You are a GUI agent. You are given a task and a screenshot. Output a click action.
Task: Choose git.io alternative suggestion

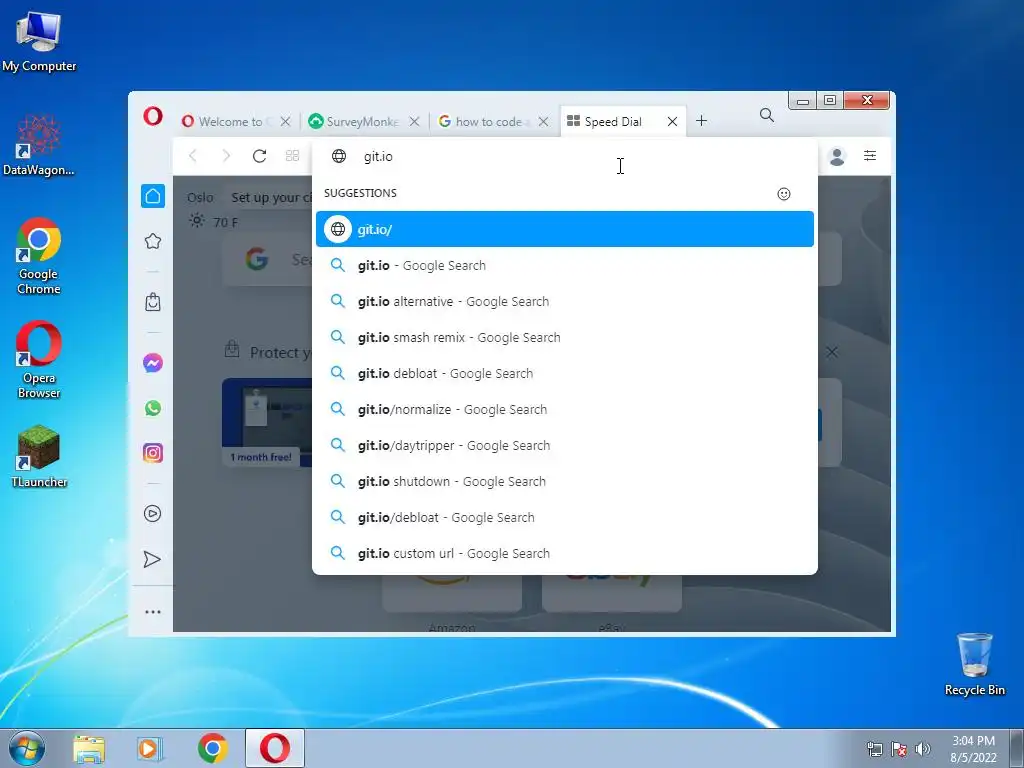coord(564,301)
